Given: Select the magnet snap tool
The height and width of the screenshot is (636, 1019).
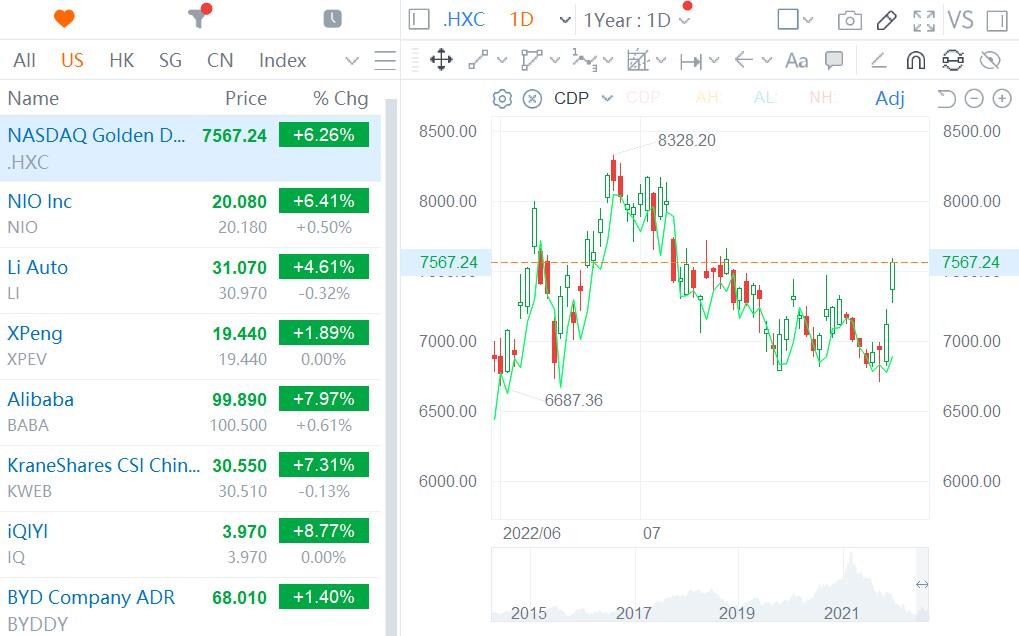Looking at the screenshot, I should (x=915, y=60).
